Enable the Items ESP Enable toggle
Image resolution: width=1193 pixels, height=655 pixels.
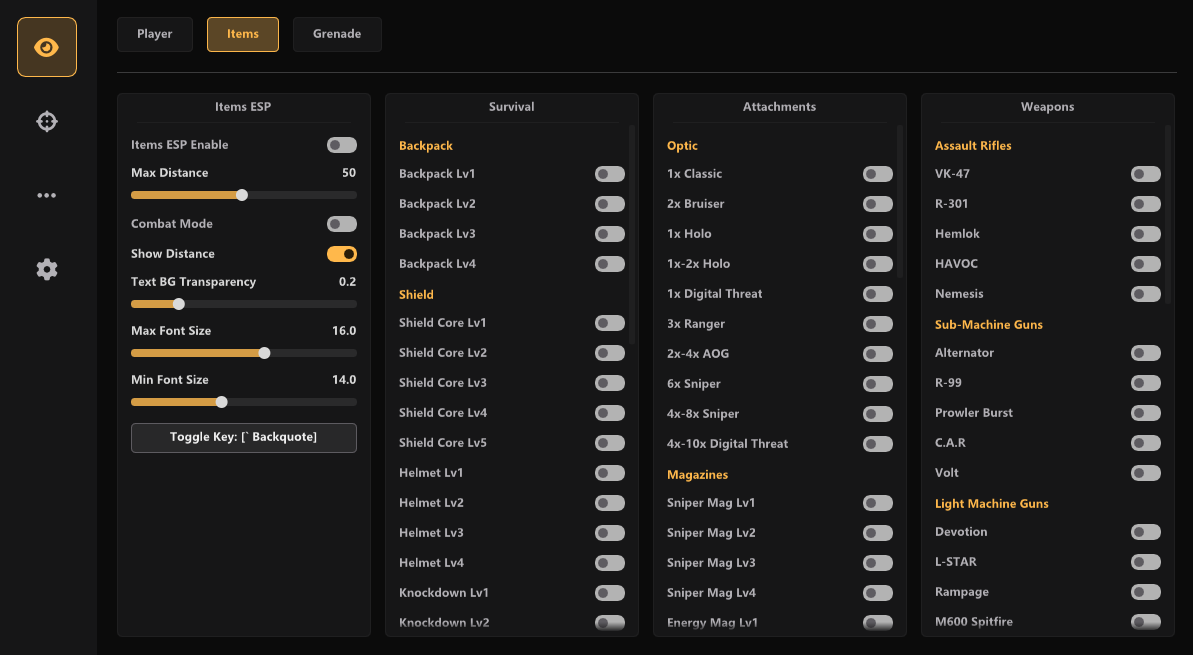(x=342, y=145)
